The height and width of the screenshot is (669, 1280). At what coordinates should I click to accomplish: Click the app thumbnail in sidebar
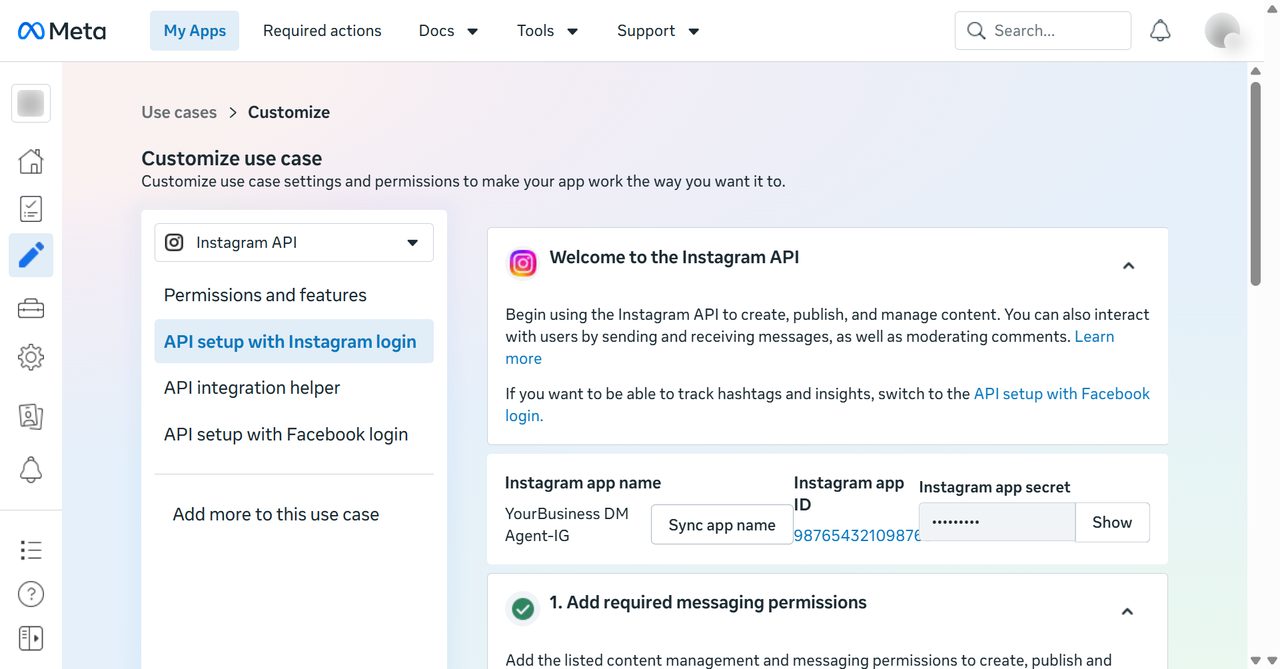[x=31, y=103]
